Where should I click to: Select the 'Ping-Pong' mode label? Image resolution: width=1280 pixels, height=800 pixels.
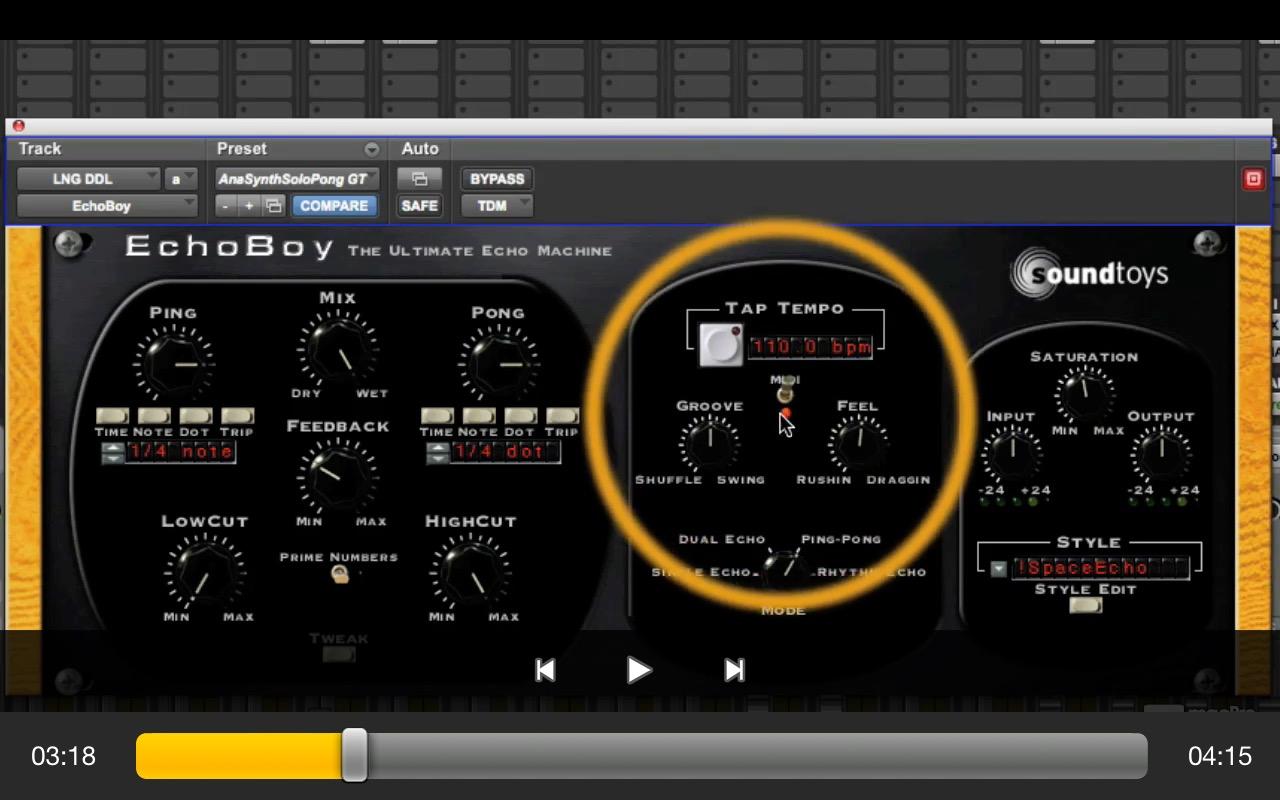(841, 539)
